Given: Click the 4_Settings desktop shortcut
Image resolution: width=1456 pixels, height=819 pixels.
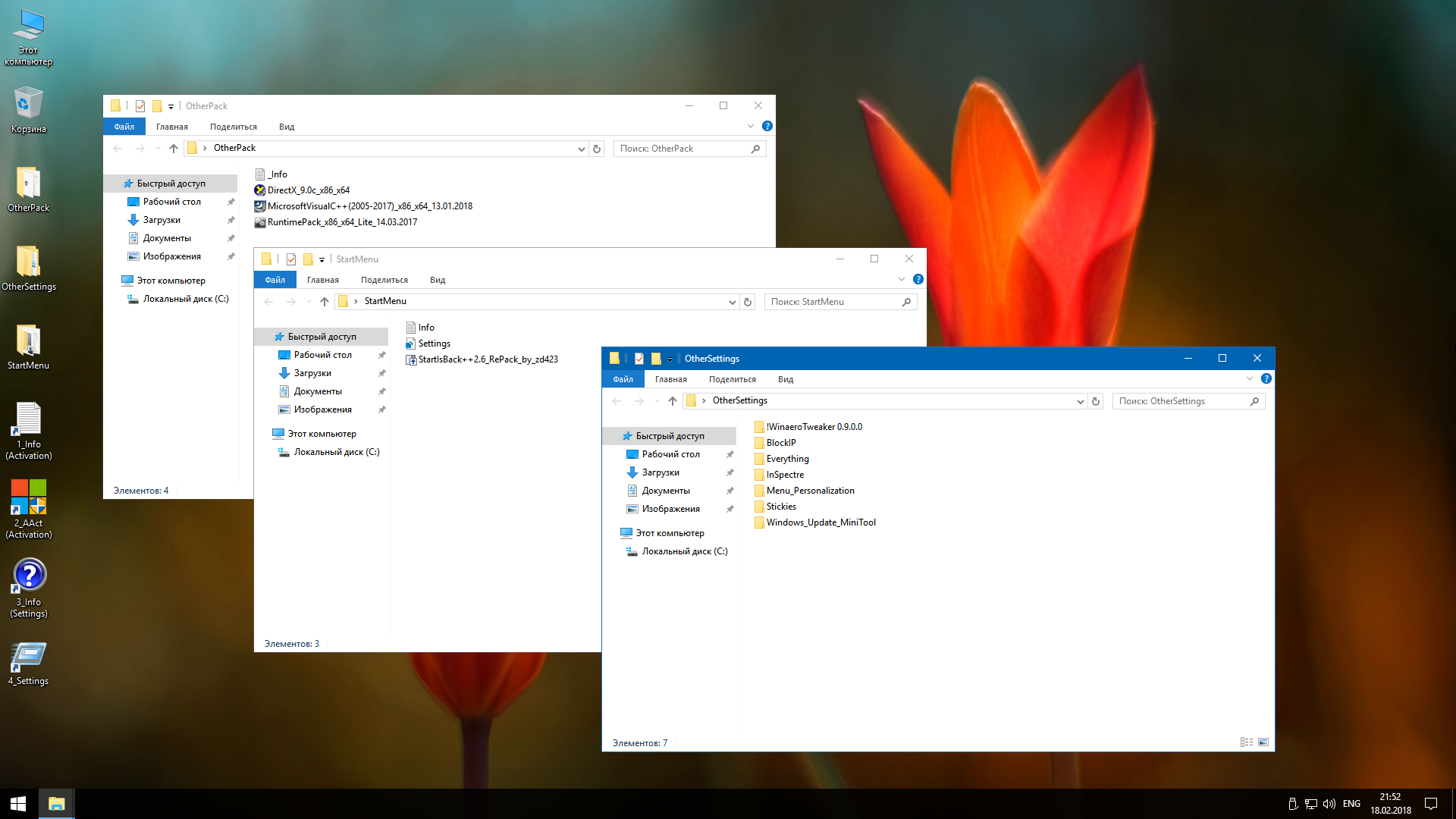Looking at the screenshot, I should click(x=29, y=656).
